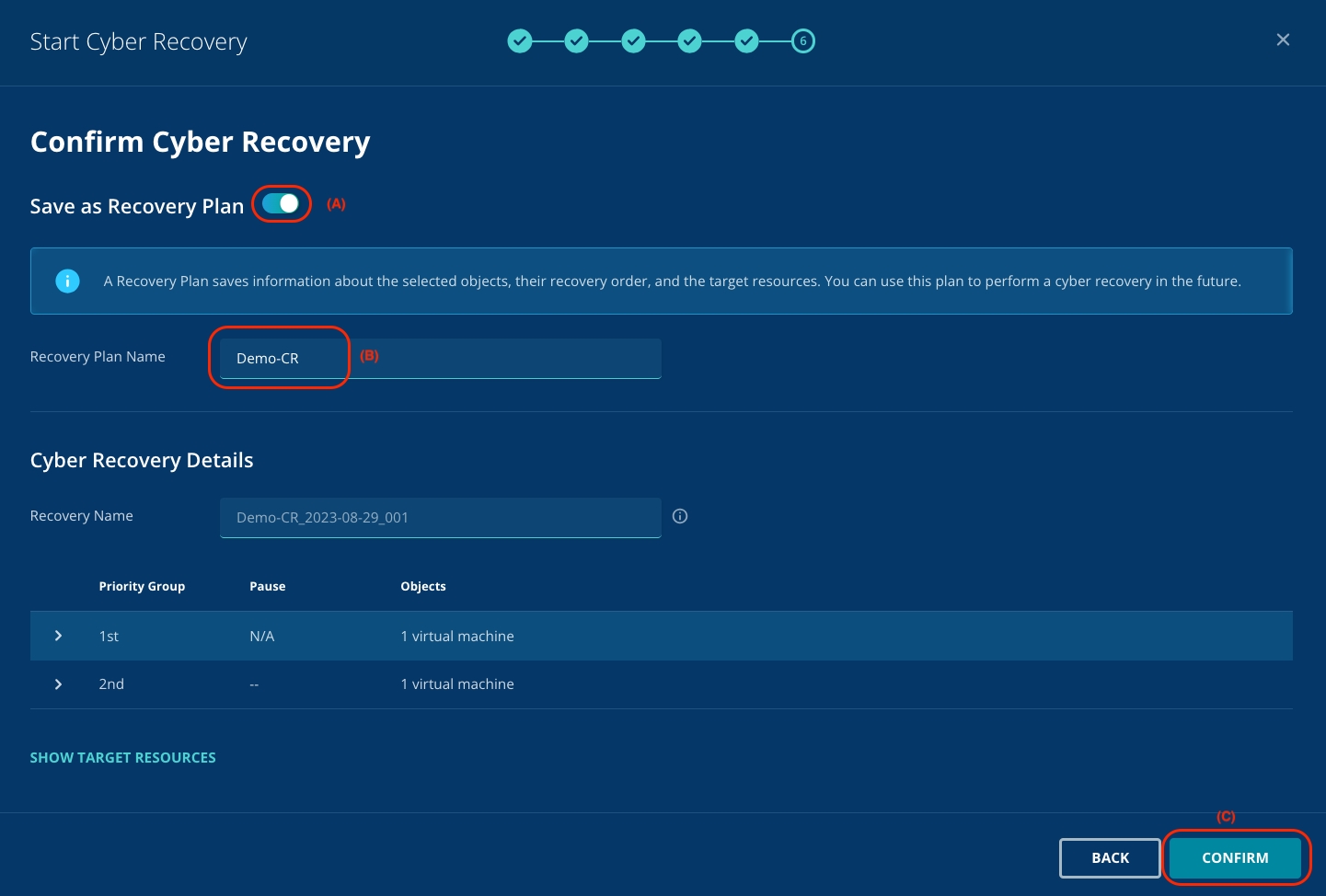Click the blue info icon in banner
The image size is (1326, 896).
click(68, 281)
